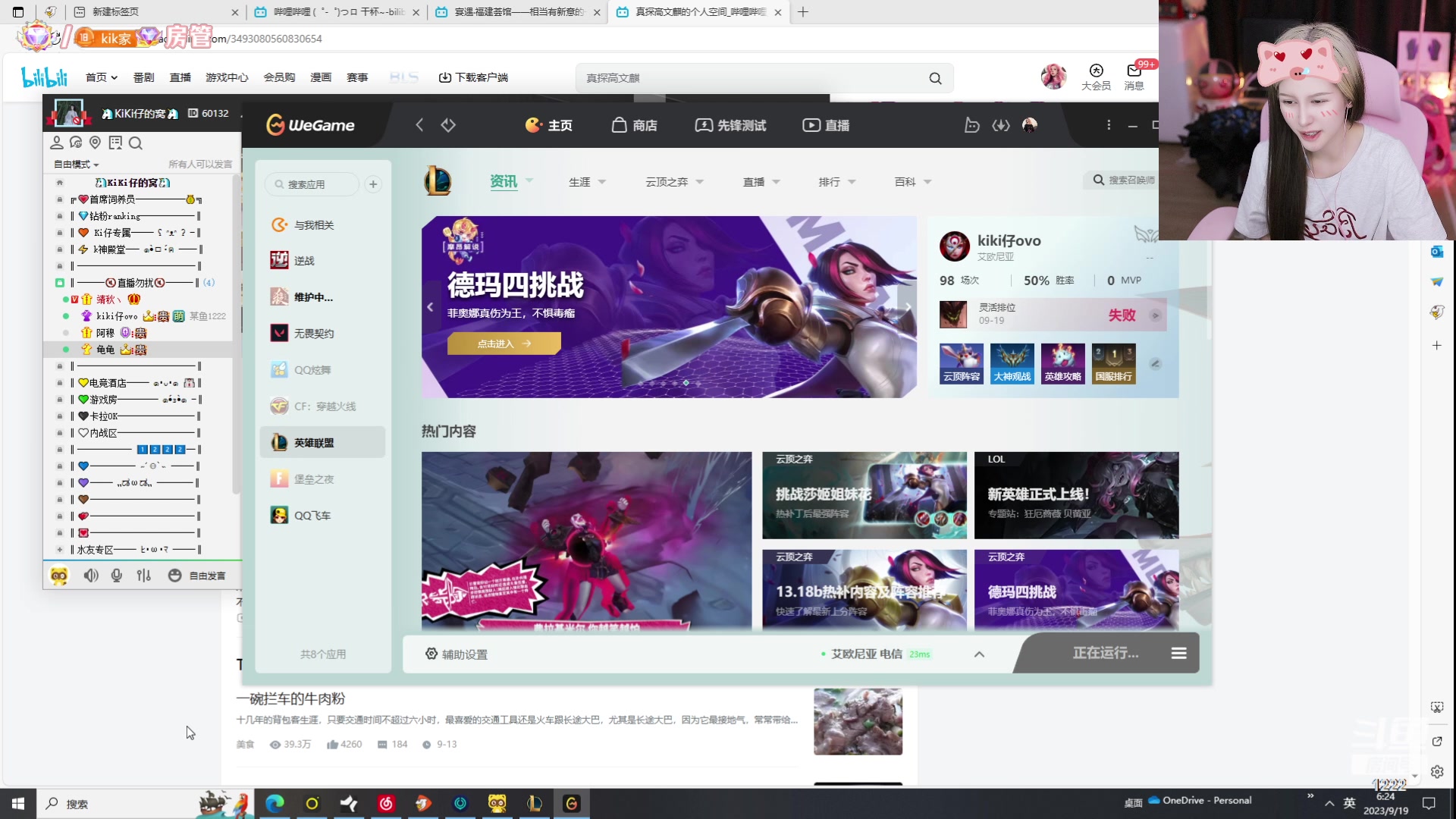Click the location pin icon in voice chat
The height and width of the screenshot is (819, 1456).
pyautogui.click(x=95, y=143)
